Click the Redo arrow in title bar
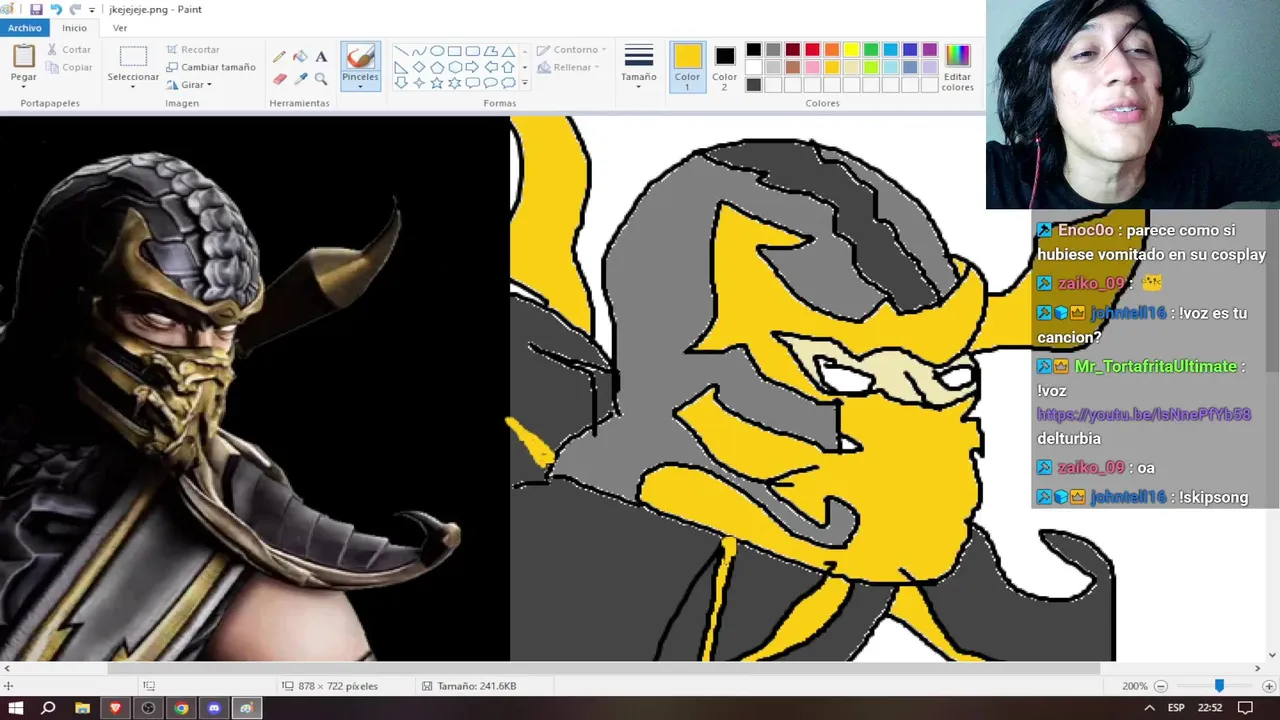Viewport: 1280px width, 720px height. (x=75, y=9)
